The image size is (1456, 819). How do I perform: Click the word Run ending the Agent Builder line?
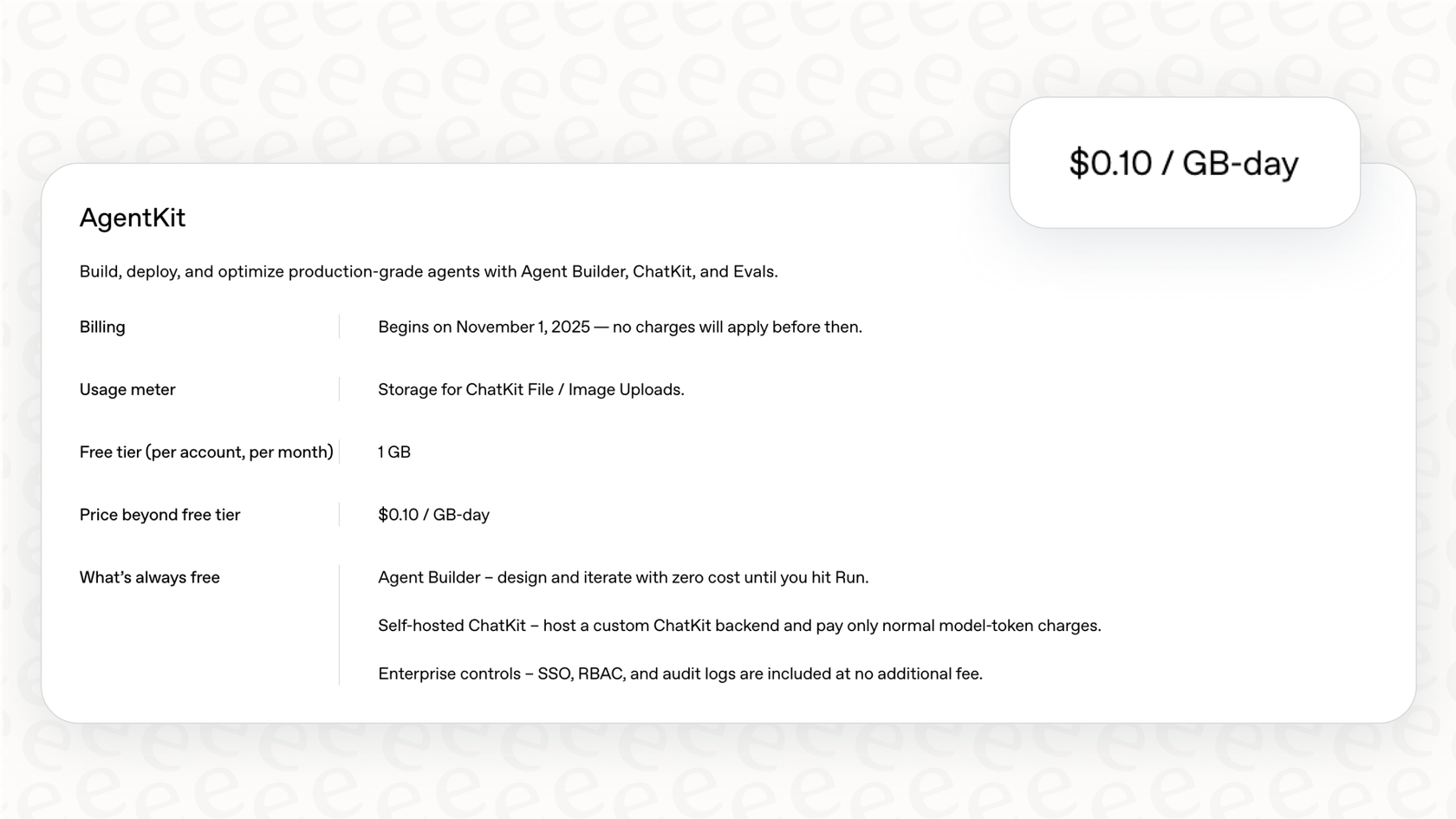pos(849,577)
